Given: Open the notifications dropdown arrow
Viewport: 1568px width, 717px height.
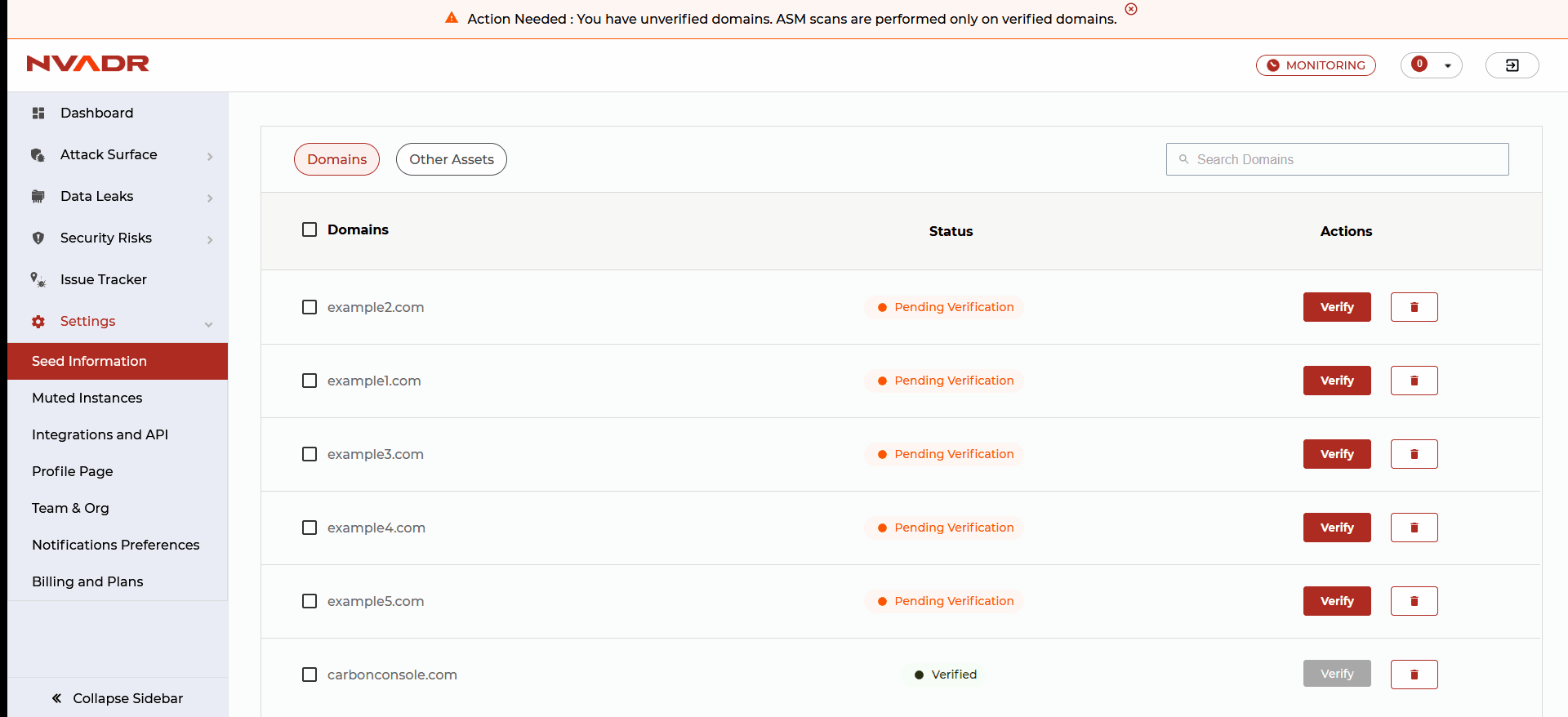Looking at the screenshot, I should coord(1448,65).
